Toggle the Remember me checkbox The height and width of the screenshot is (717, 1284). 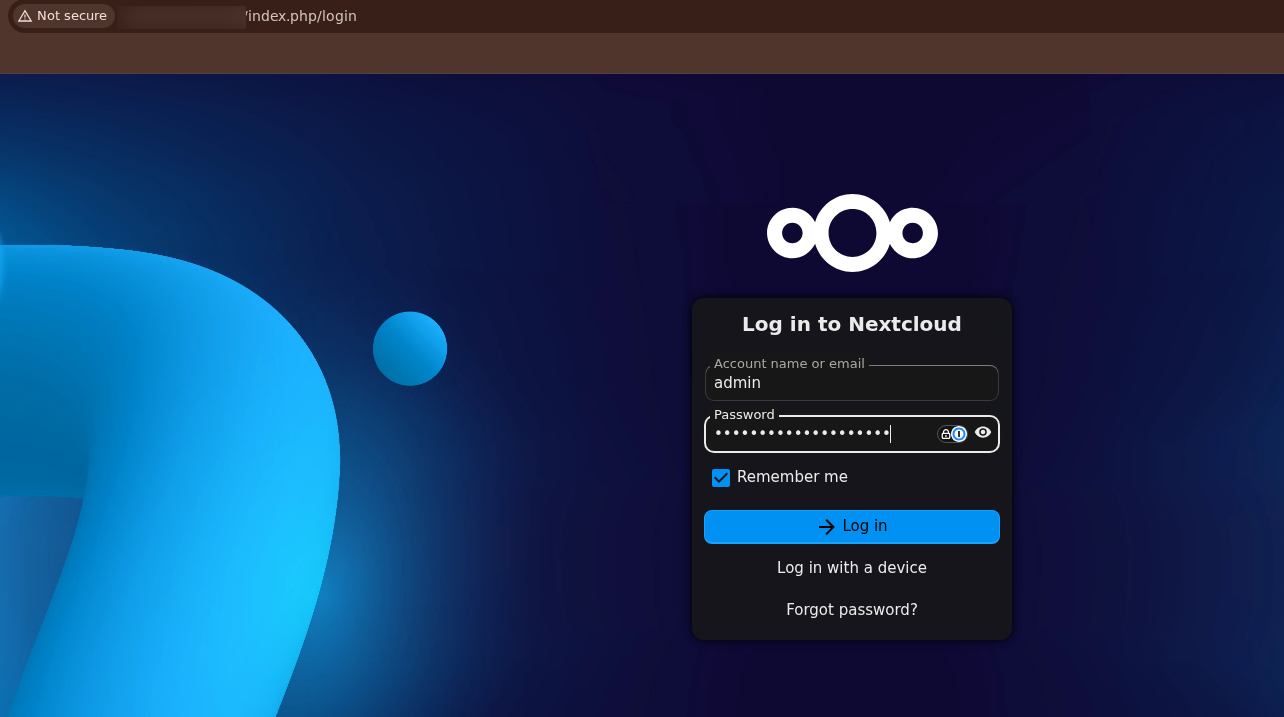tap(721, 478)
